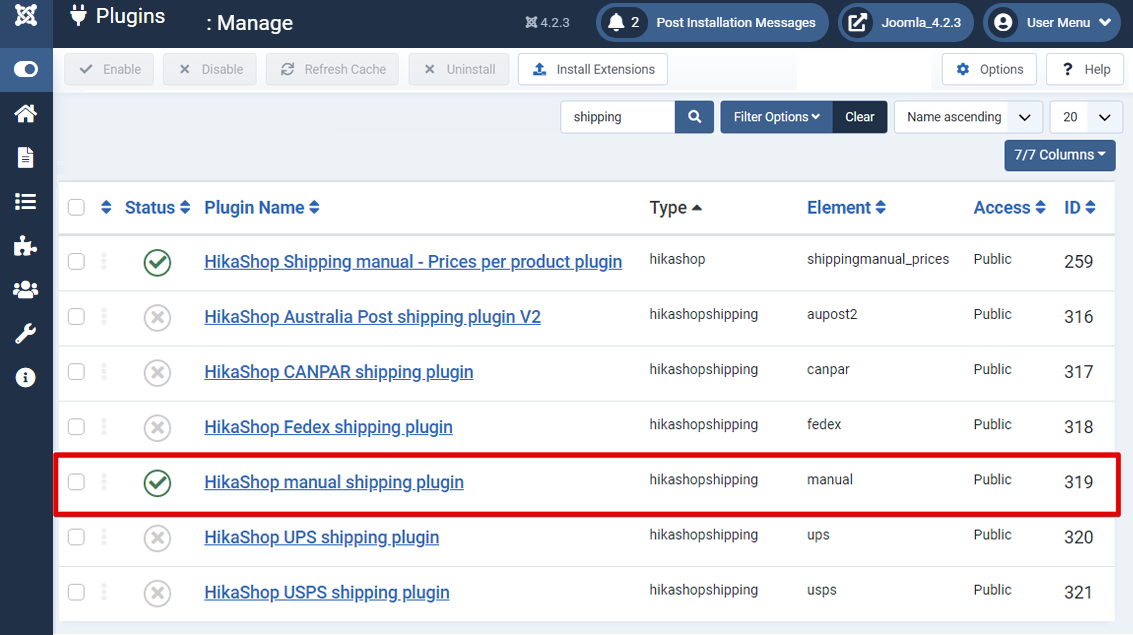Sort by Access column
This screenshot has height=635, width=1133.
1009,207
